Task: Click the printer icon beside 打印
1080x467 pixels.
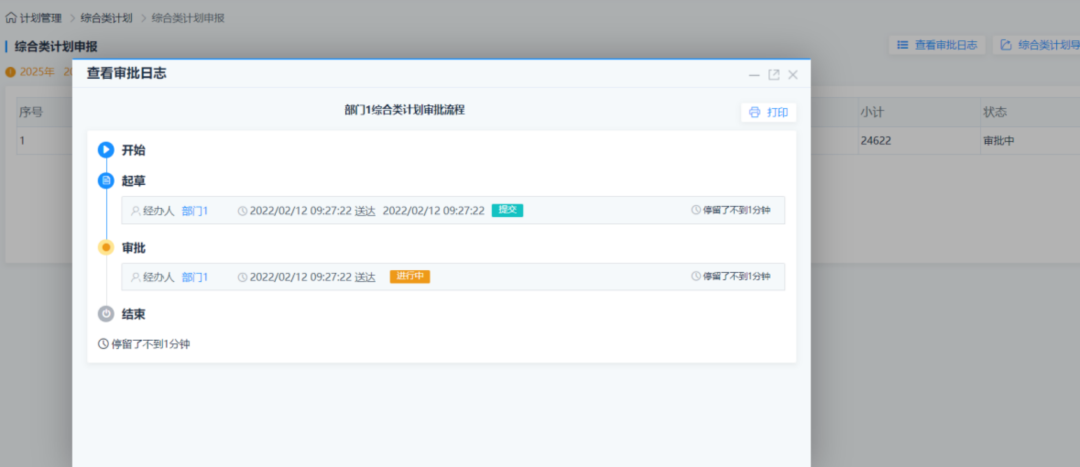Action: pyautogui.click(x=755, y=112)
